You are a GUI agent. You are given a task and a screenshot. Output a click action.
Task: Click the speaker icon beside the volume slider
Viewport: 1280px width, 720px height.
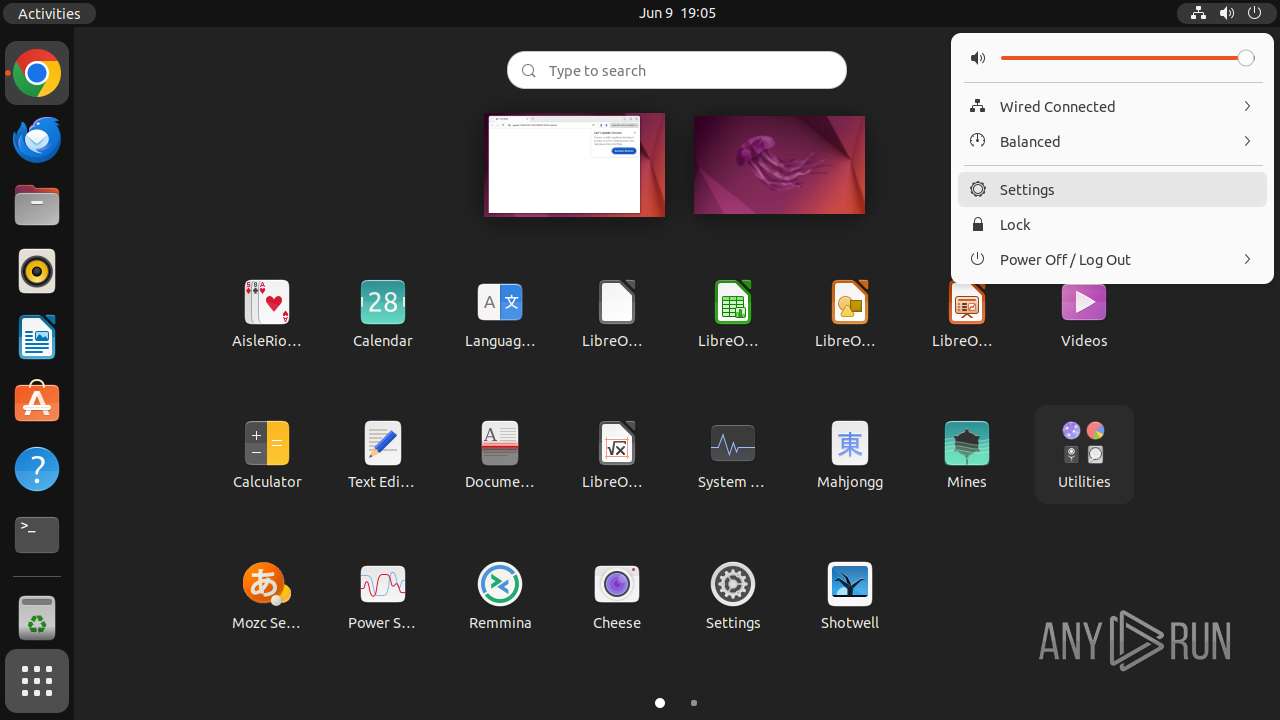[978, 58]
